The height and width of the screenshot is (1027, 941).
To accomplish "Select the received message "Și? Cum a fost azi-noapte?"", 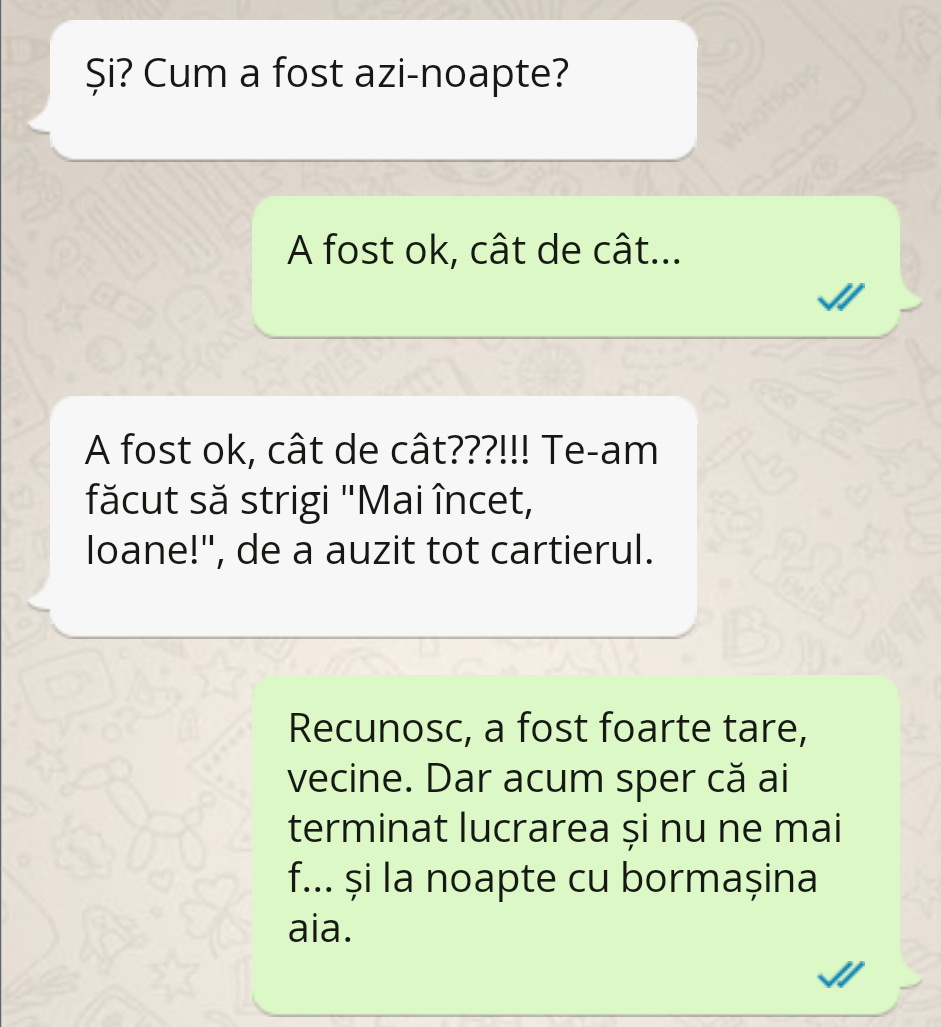I will click(373, 90).
